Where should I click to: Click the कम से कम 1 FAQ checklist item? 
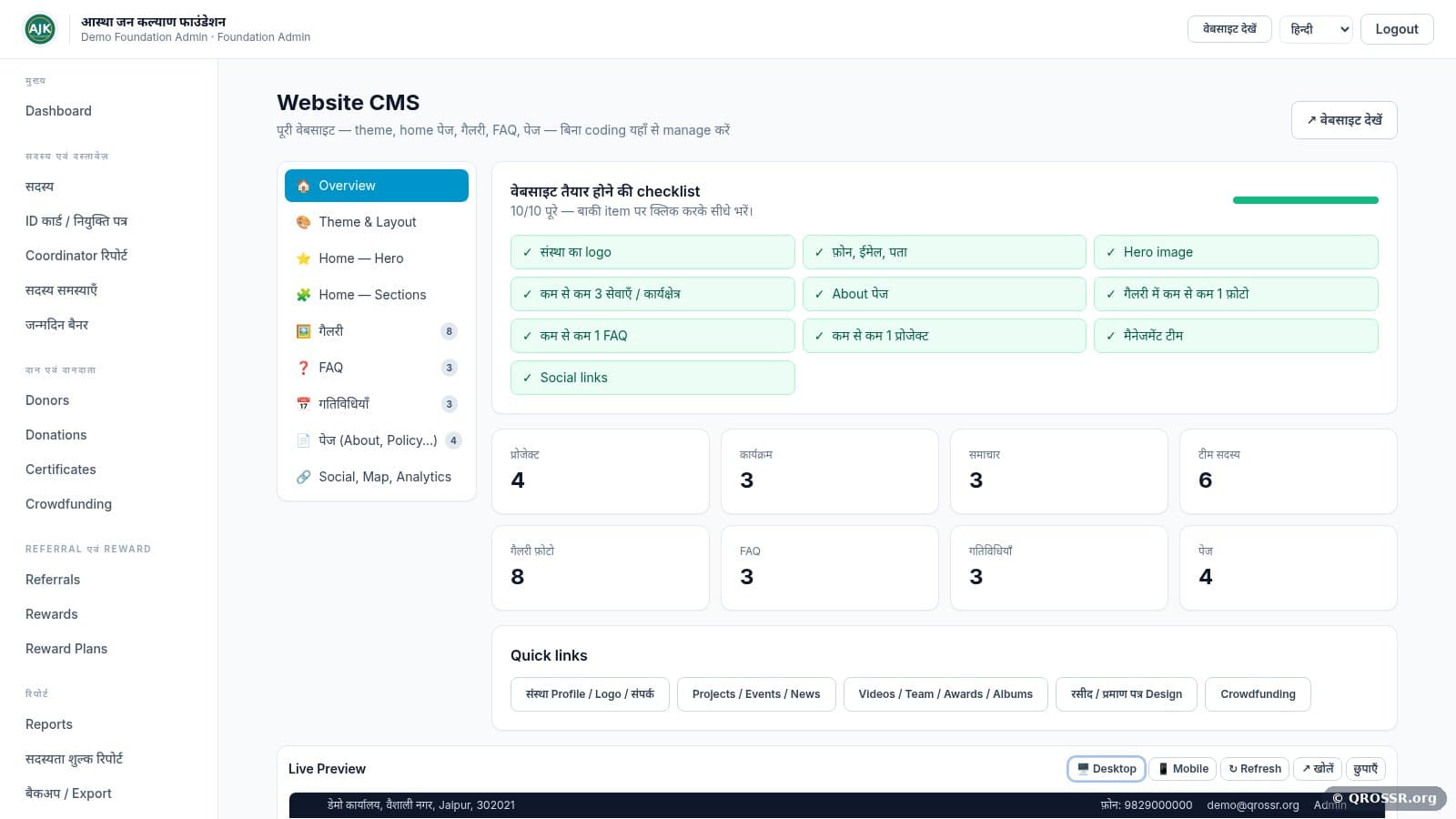tap(652, 336)
